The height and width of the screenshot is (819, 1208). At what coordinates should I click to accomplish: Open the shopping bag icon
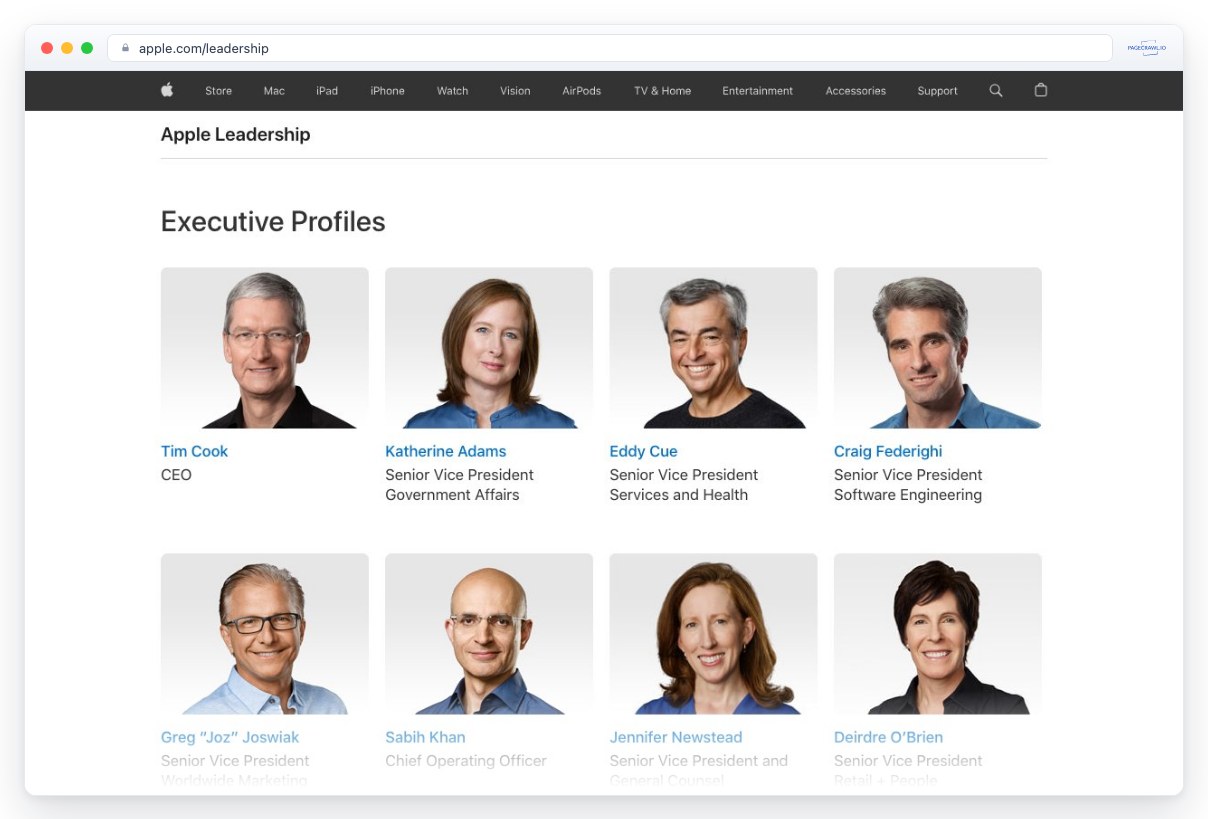tap(1041, 90)
